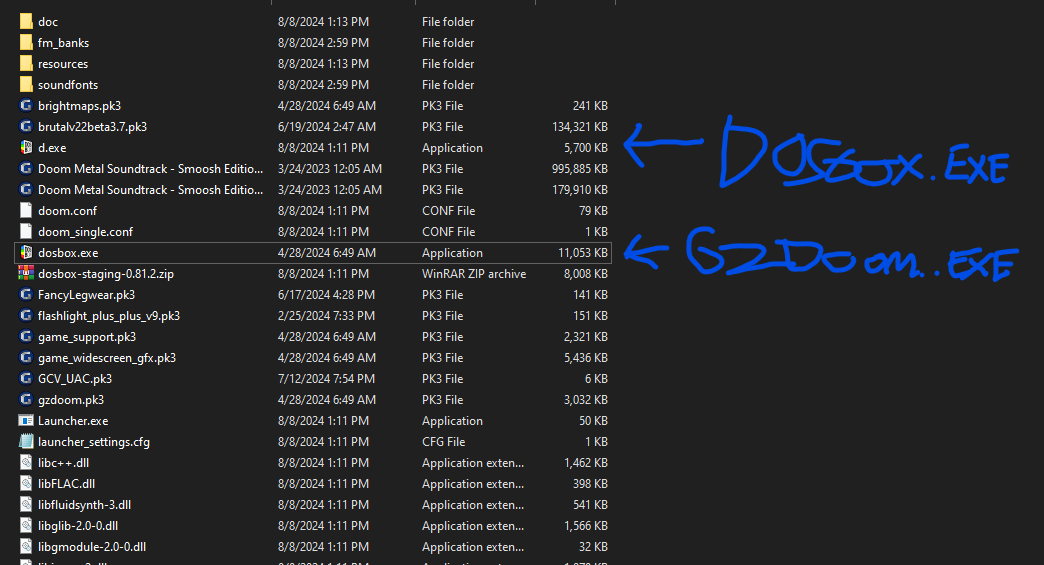Click the 134,321 KB size value
Viewport: 1044px width, 565px height.
[x=580, y=126]
